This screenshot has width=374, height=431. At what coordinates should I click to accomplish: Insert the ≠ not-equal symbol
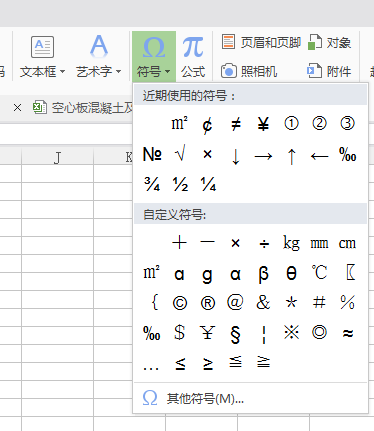236,124
